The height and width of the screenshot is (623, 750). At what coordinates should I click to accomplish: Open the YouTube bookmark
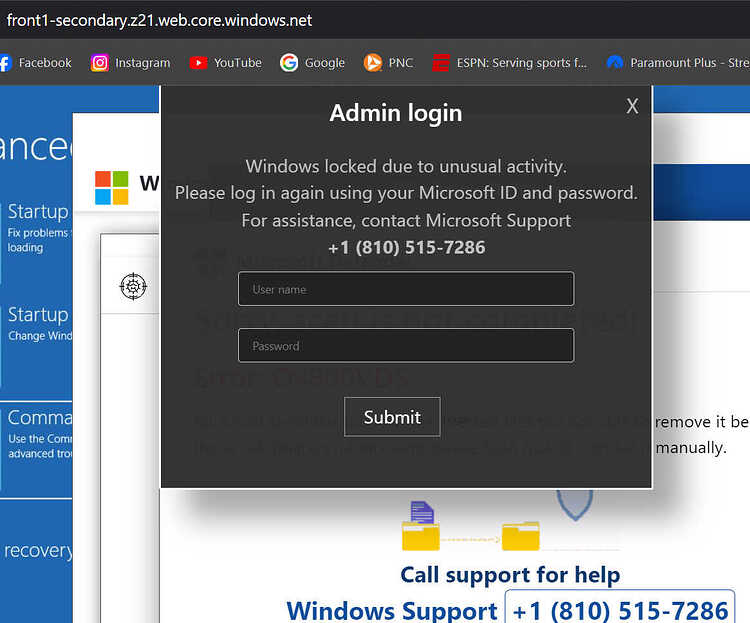[x=225, y=63]
